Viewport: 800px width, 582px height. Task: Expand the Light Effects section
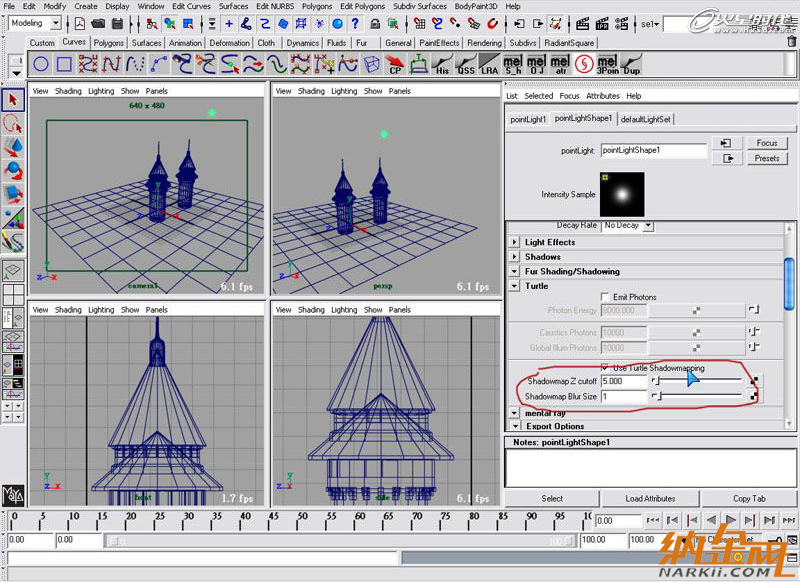click(x=514, y=242)
